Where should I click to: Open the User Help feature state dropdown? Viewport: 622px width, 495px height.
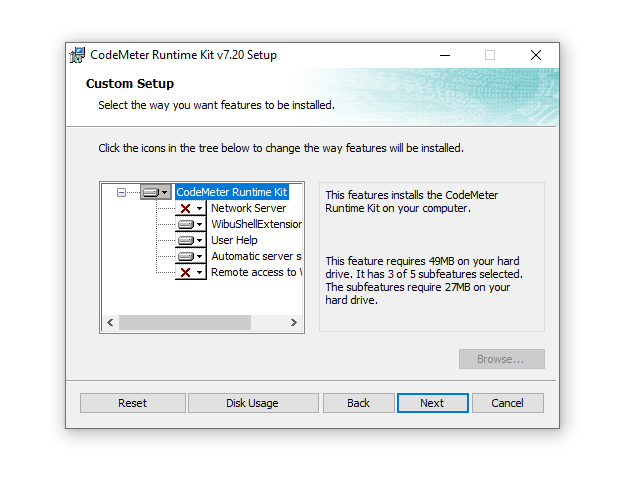pos(191,240)
